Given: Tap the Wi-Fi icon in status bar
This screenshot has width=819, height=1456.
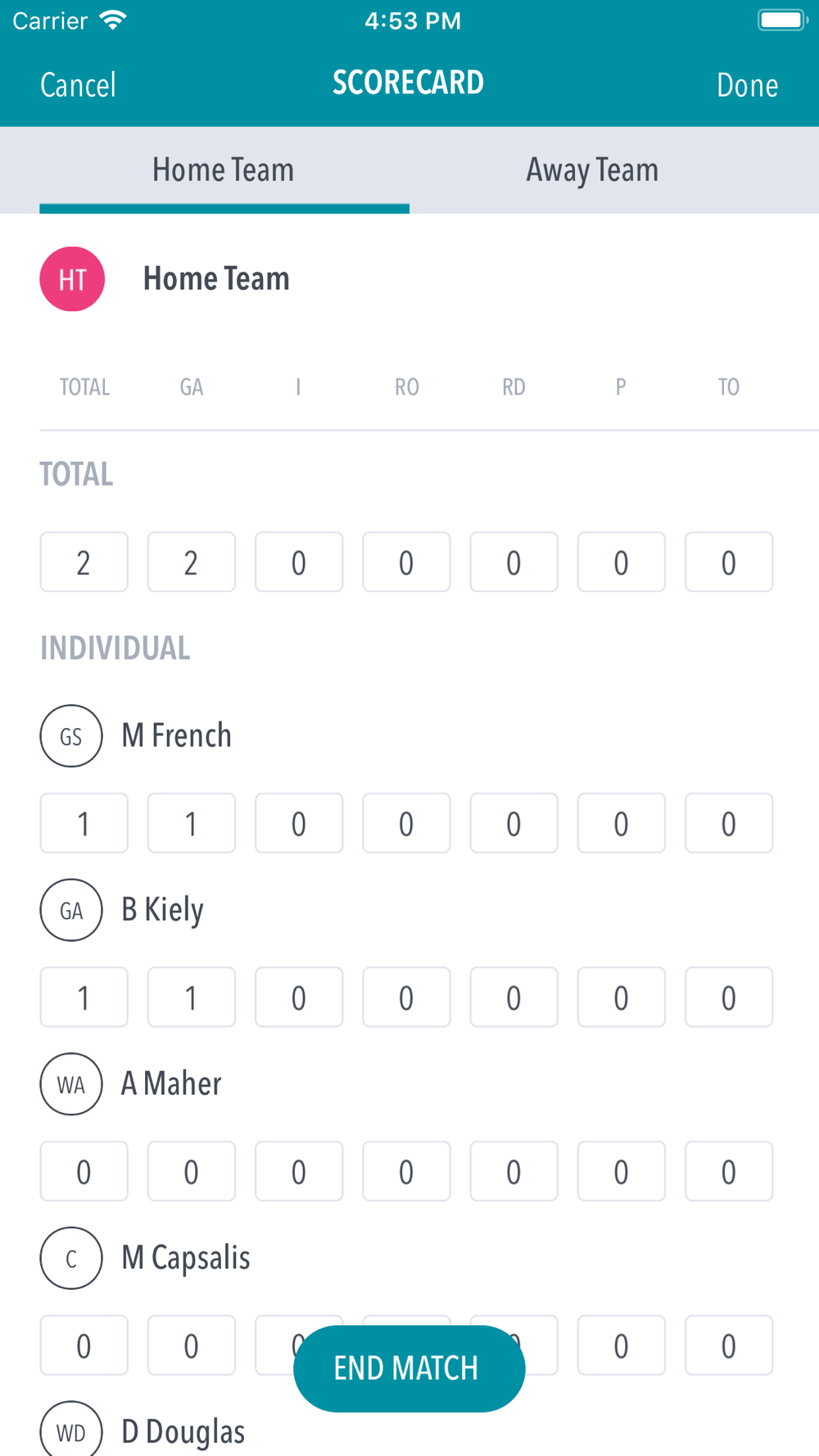Looking at the screenshot, I should point(112,20).
